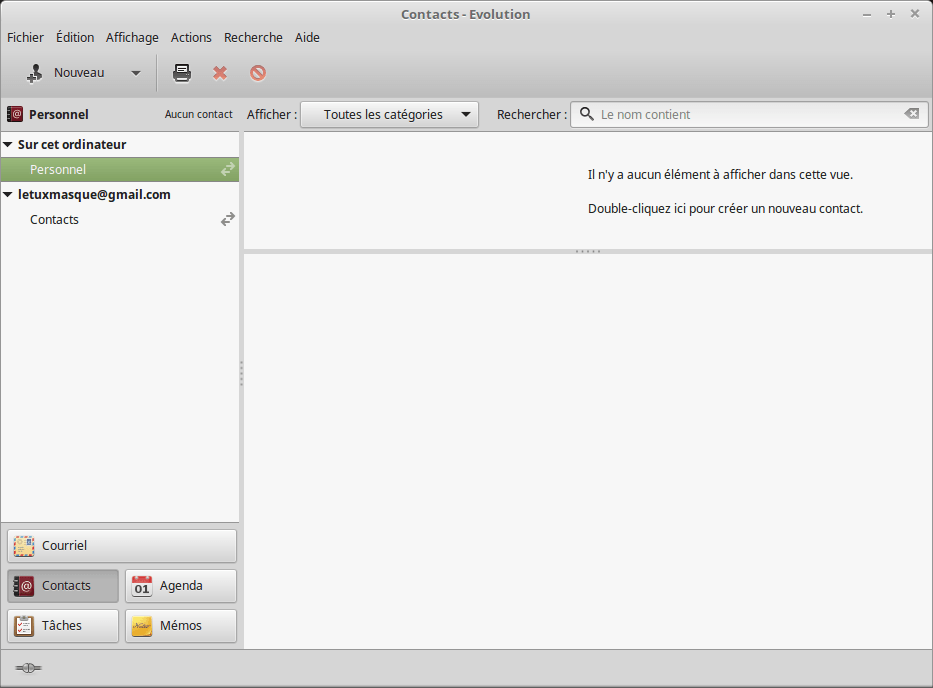Click the stop operation icon
The height and width of the screenshot is (688, 933).
pyautogui.click(x=258, y=73)
